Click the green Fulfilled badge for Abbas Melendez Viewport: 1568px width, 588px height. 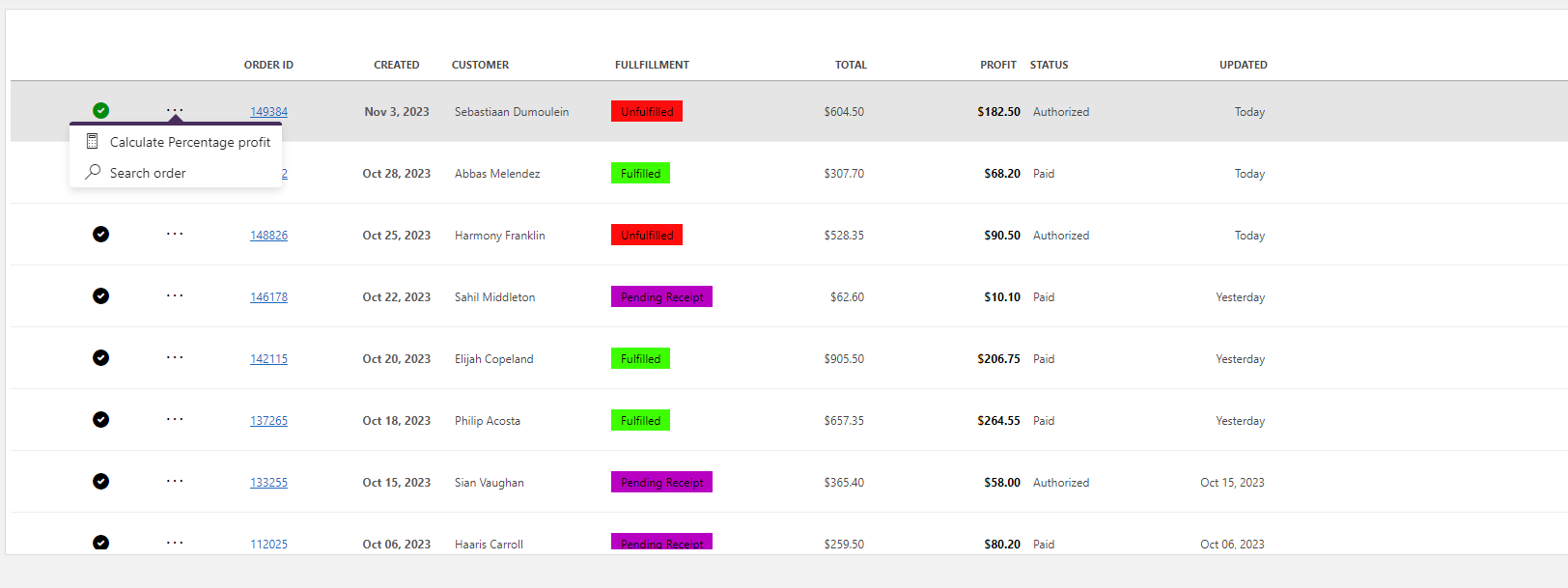click(640, 173)
